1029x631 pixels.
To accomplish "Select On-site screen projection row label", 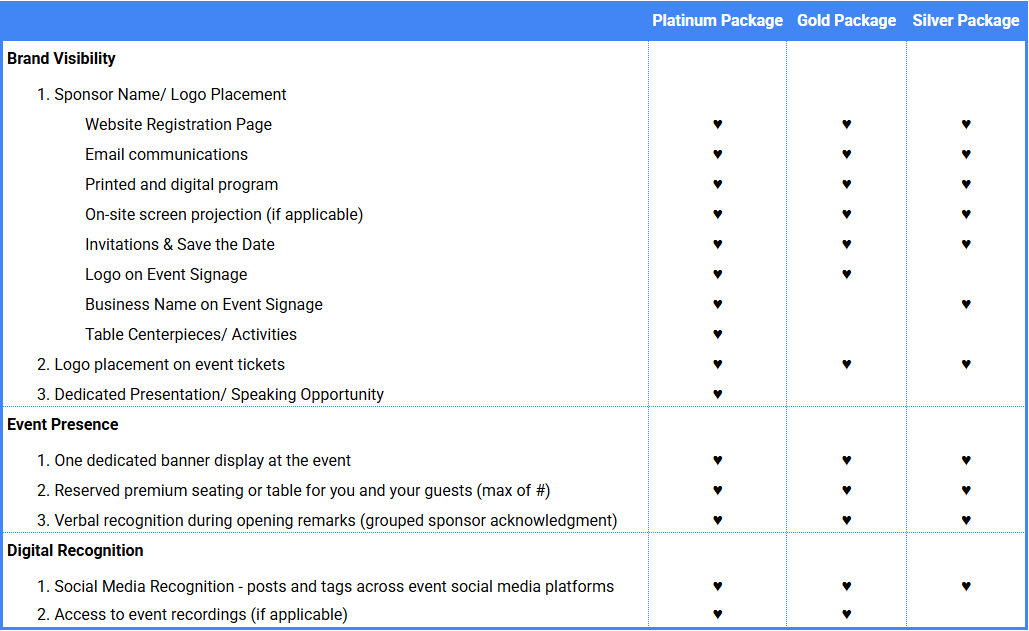I will coord(224,215).
